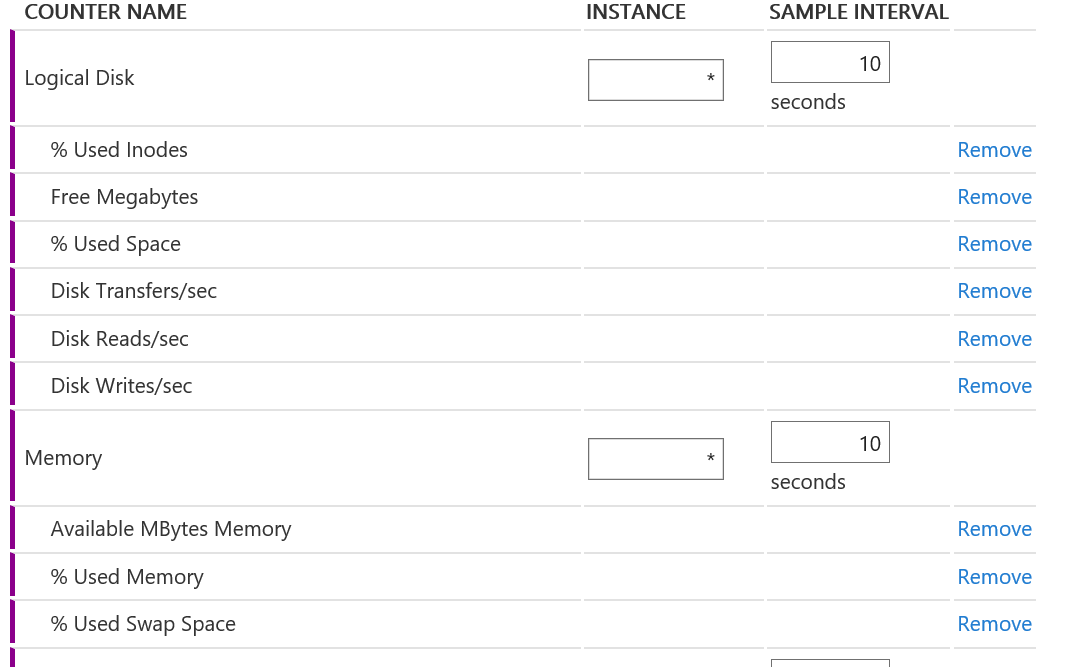
Task: Select the Available MBytes Memory counter name
Action: pyautogui.click(x=171, y=529)
